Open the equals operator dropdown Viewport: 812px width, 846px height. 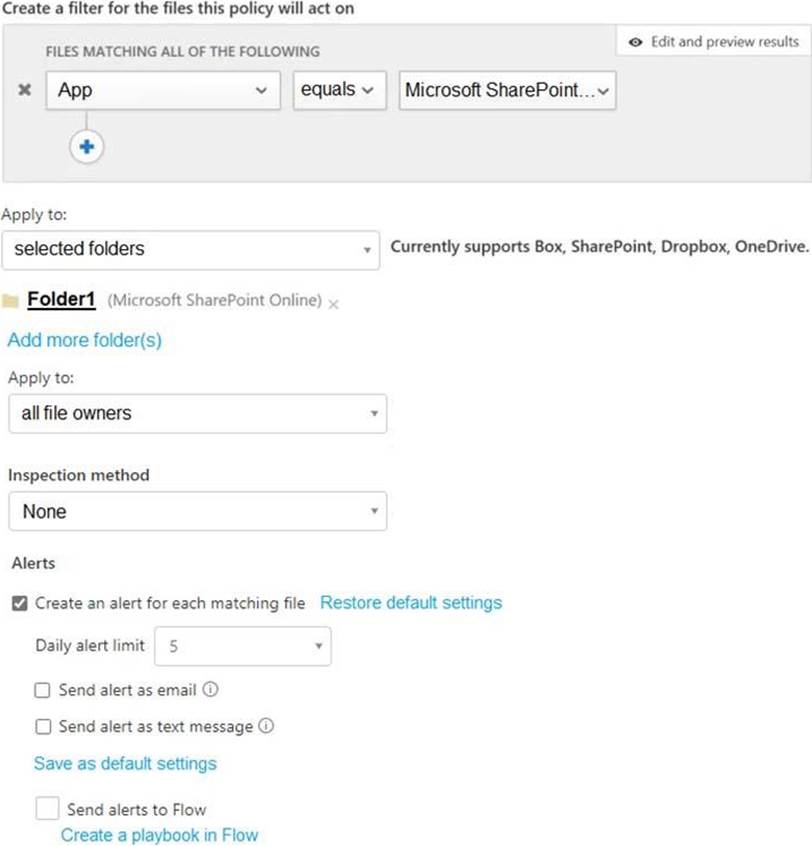(339, 90)
